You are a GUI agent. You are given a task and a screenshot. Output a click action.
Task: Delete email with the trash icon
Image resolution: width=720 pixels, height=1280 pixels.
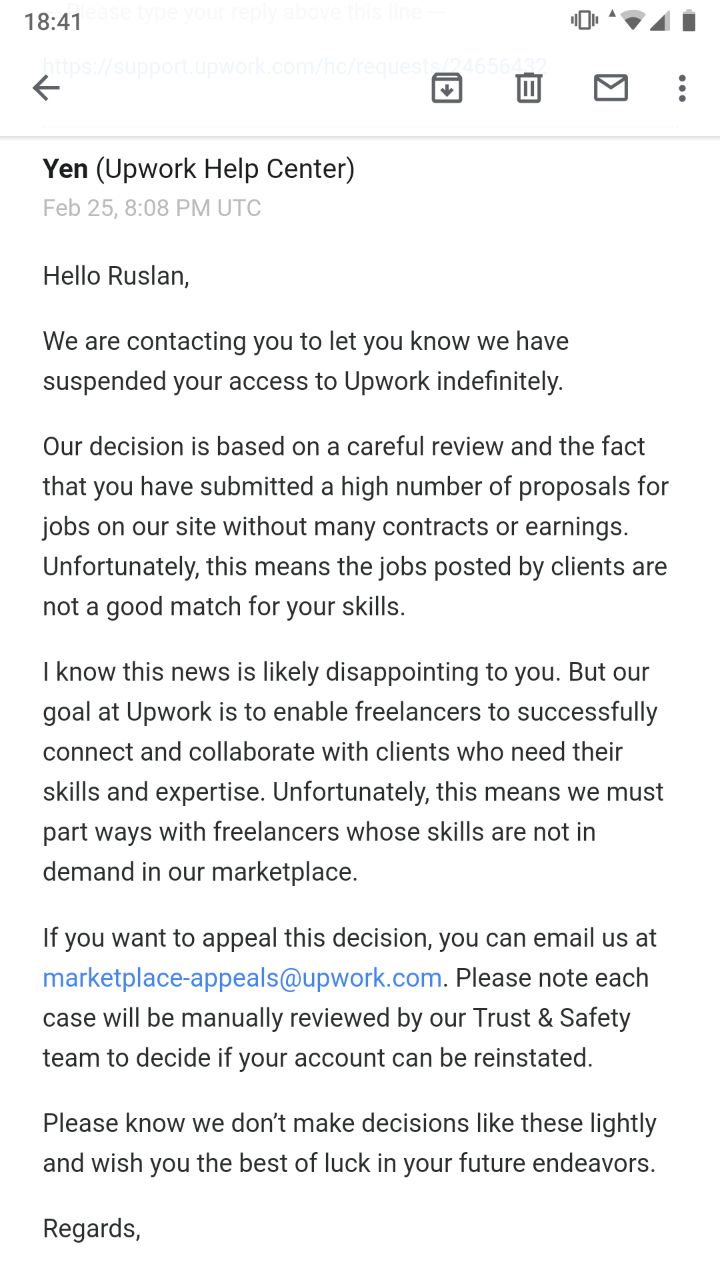pos(528,88)
